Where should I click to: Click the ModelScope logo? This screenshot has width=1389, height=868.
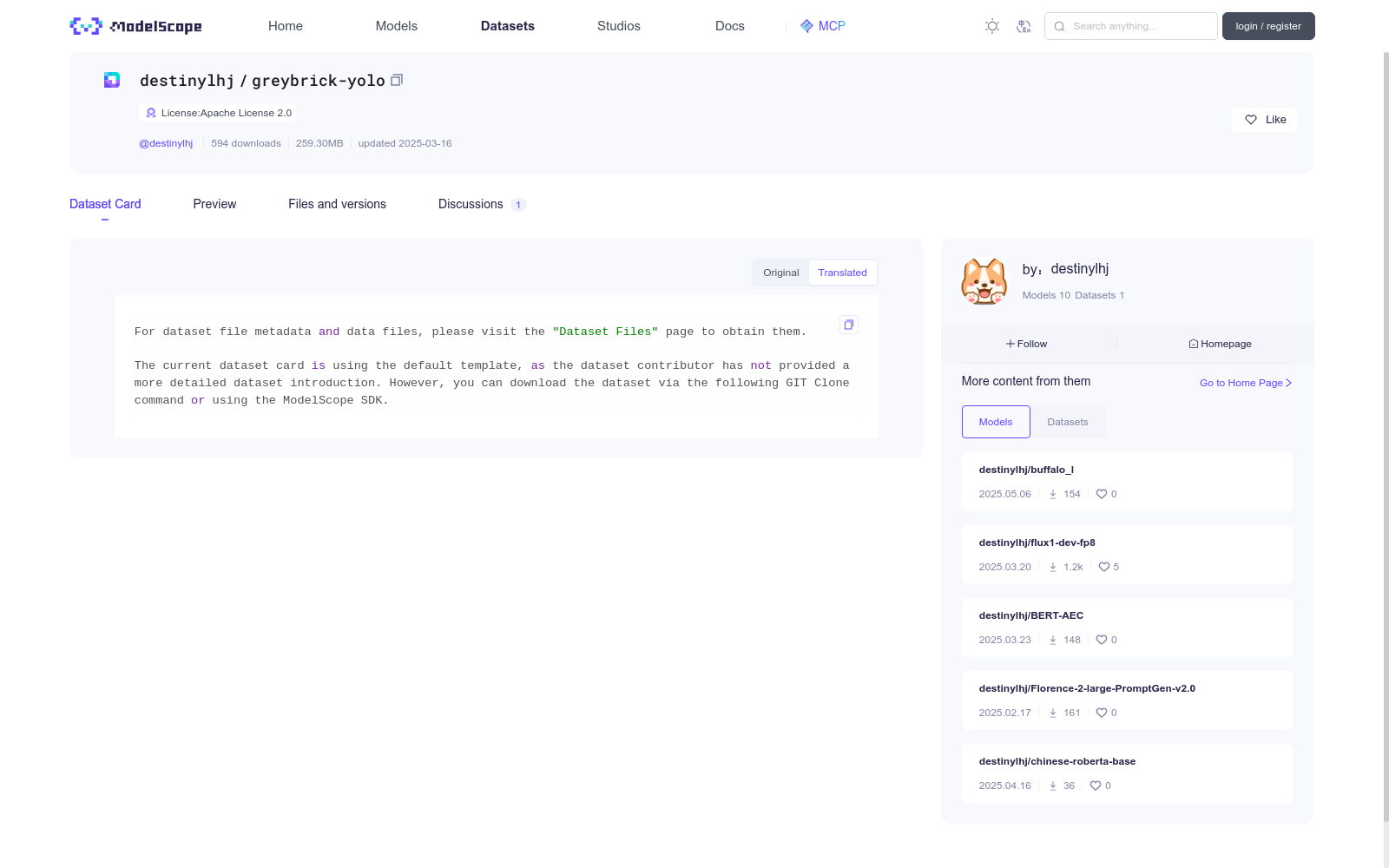click(136, 26)
